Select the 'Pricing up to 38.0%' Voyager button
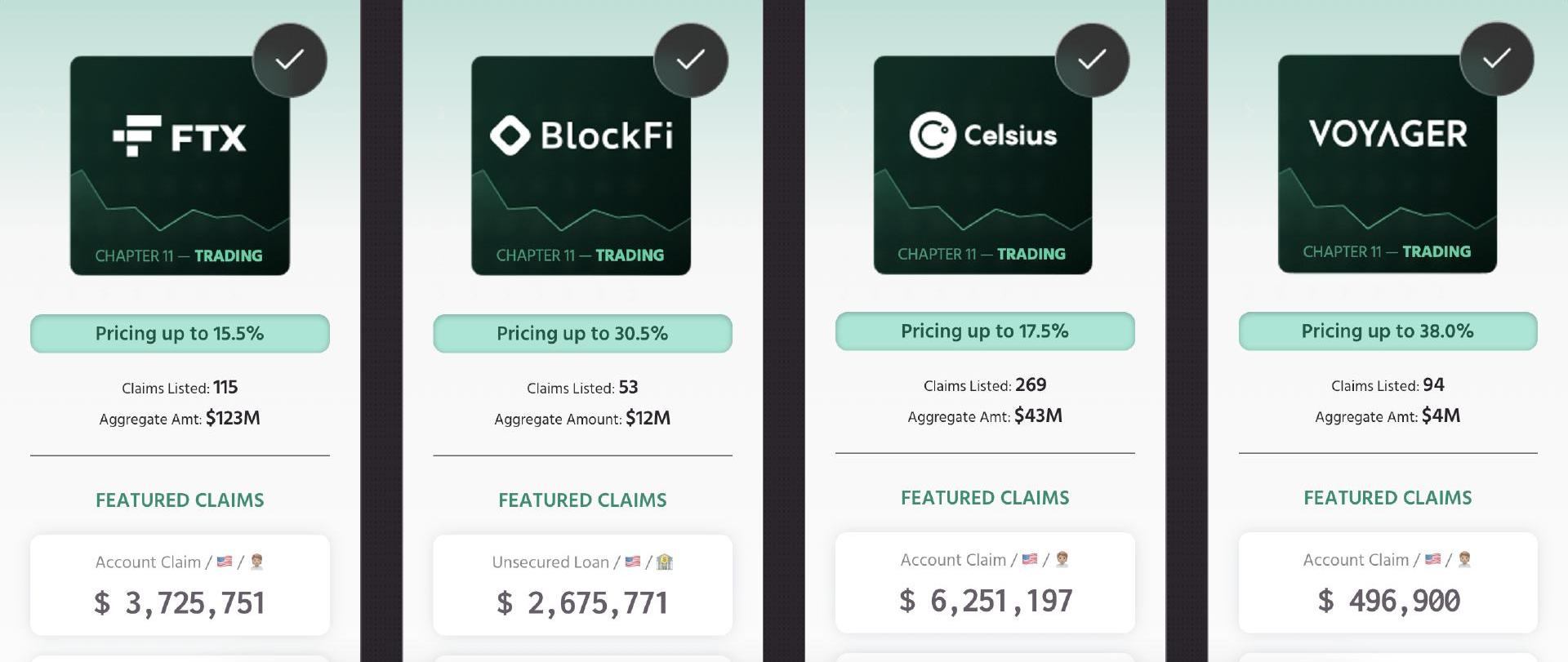The image size is (1568, 662). (1388, 331)
